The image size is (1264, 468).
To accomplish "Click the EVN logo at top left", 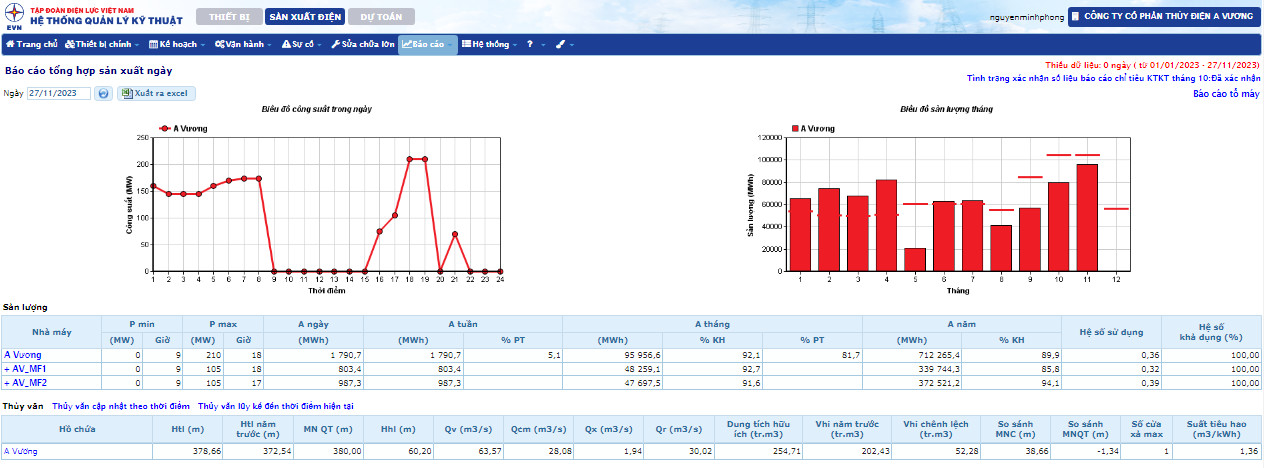I will [x=14, y=16].
